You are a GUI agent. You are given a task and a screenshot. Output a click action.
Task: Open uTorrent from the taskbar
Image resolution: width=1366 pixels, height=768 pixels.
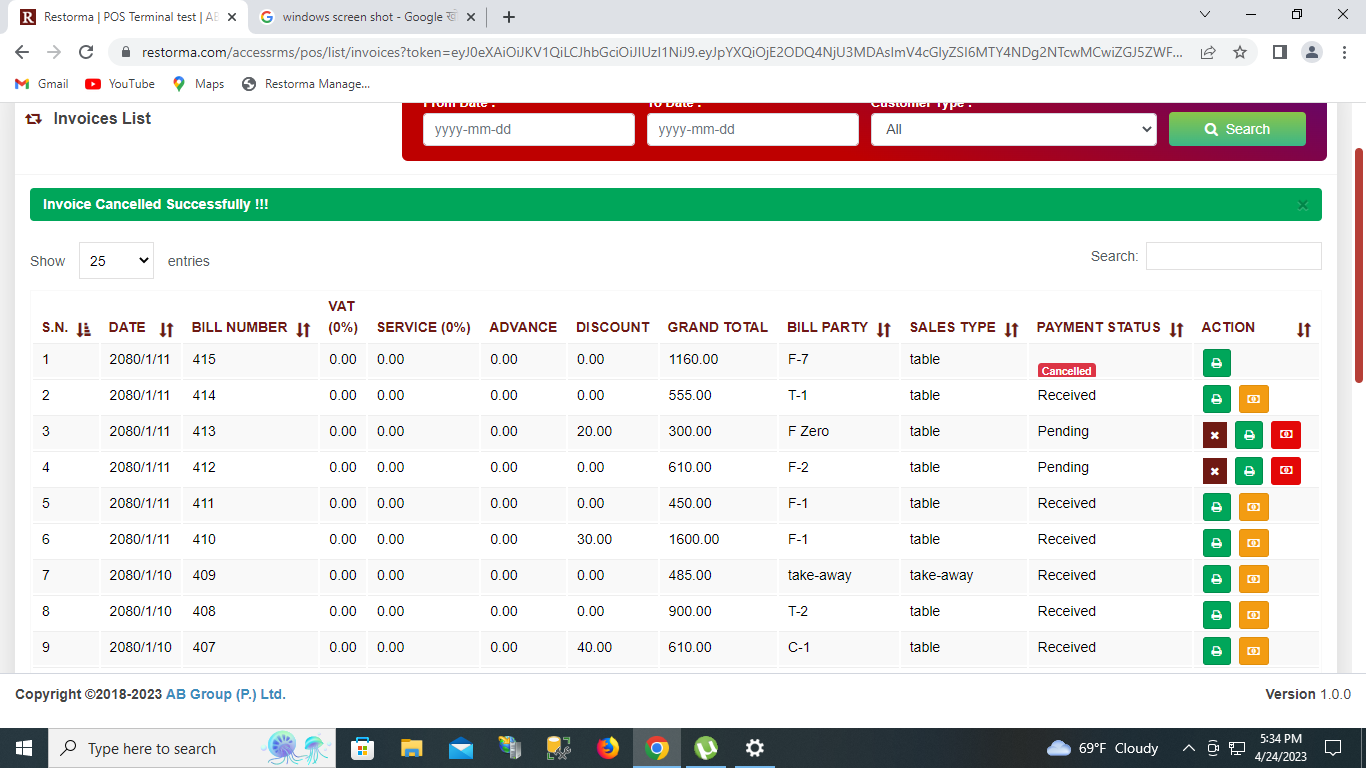point(706,748)
